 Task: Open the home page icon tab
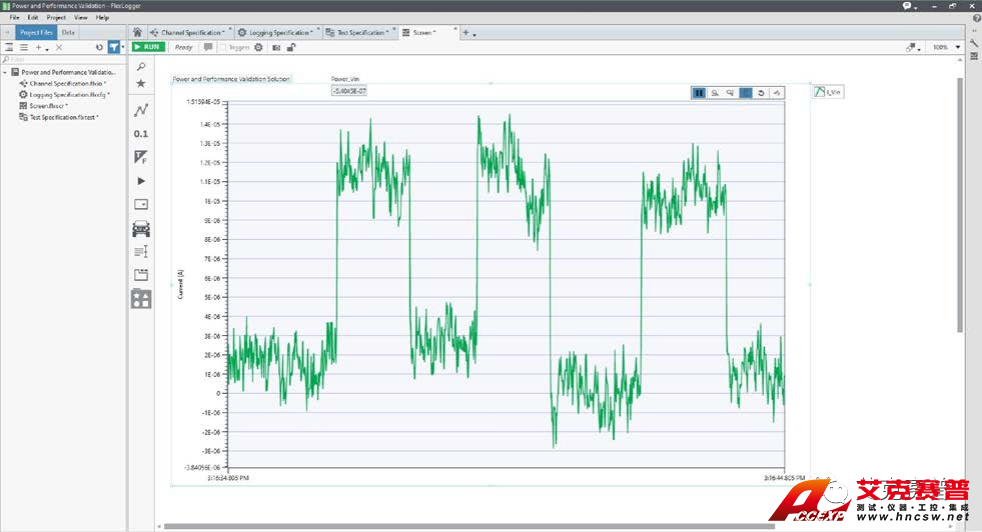[138, 32]
